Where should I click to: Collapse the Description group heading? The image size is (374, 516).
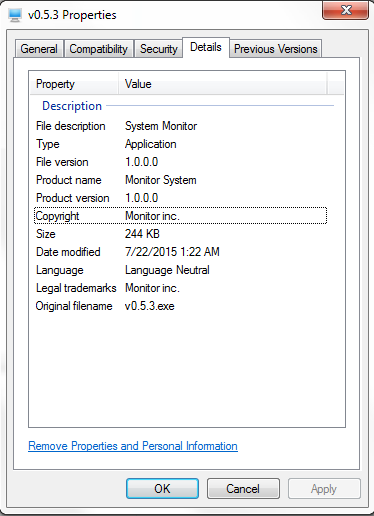point(72,106)
